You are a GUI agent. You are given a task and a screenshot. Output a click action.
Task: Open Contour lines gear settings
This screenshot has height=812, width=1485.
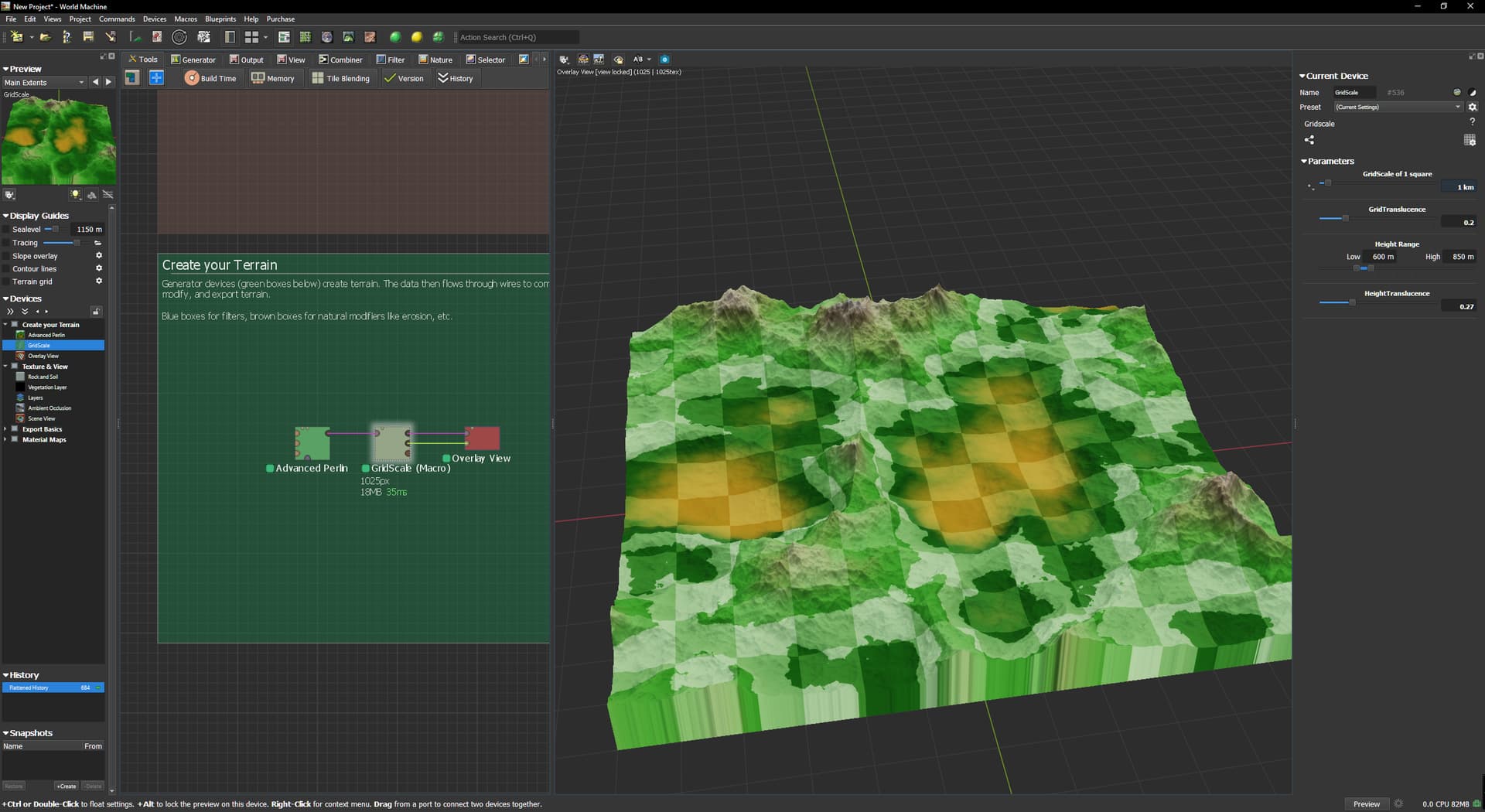click(99, 268)
